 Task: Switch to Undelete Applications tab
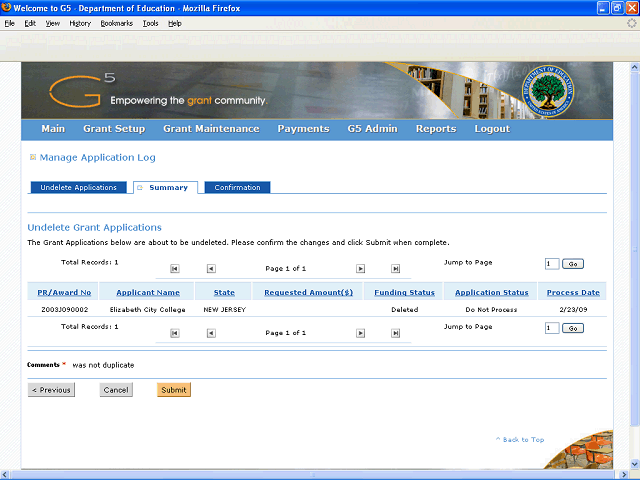[78, 187]
